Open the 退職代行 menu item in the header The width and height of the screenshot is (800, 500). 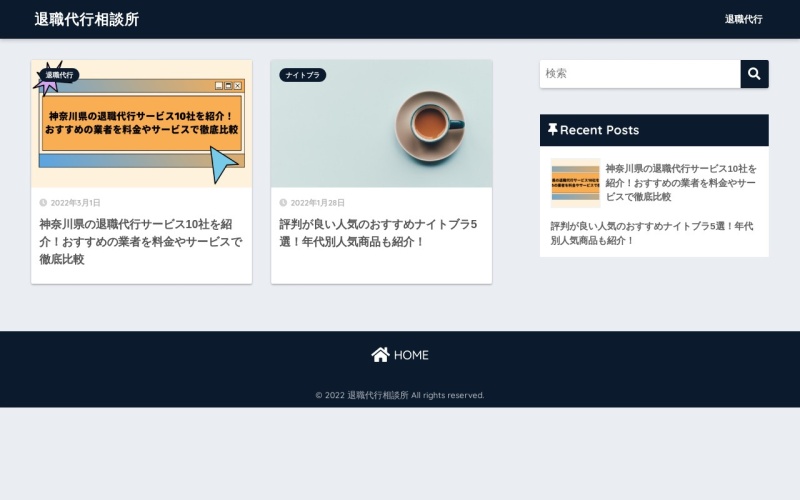(743, 19)
